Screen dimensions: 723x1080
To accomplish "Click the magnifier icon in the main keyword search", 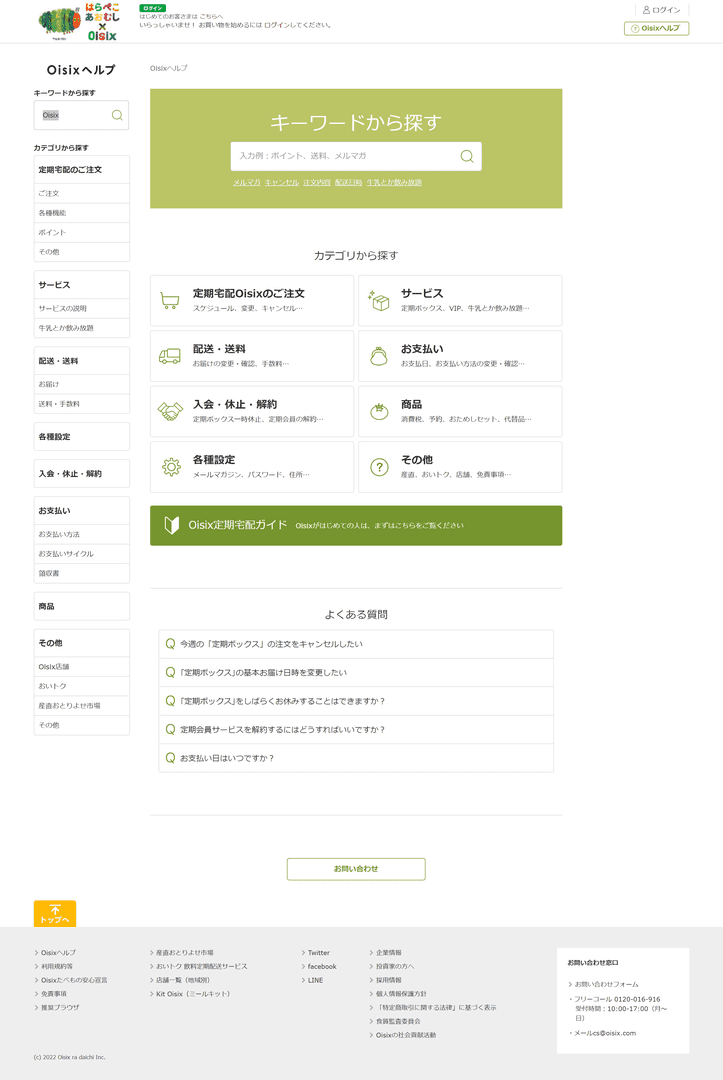I will point(466,157).
